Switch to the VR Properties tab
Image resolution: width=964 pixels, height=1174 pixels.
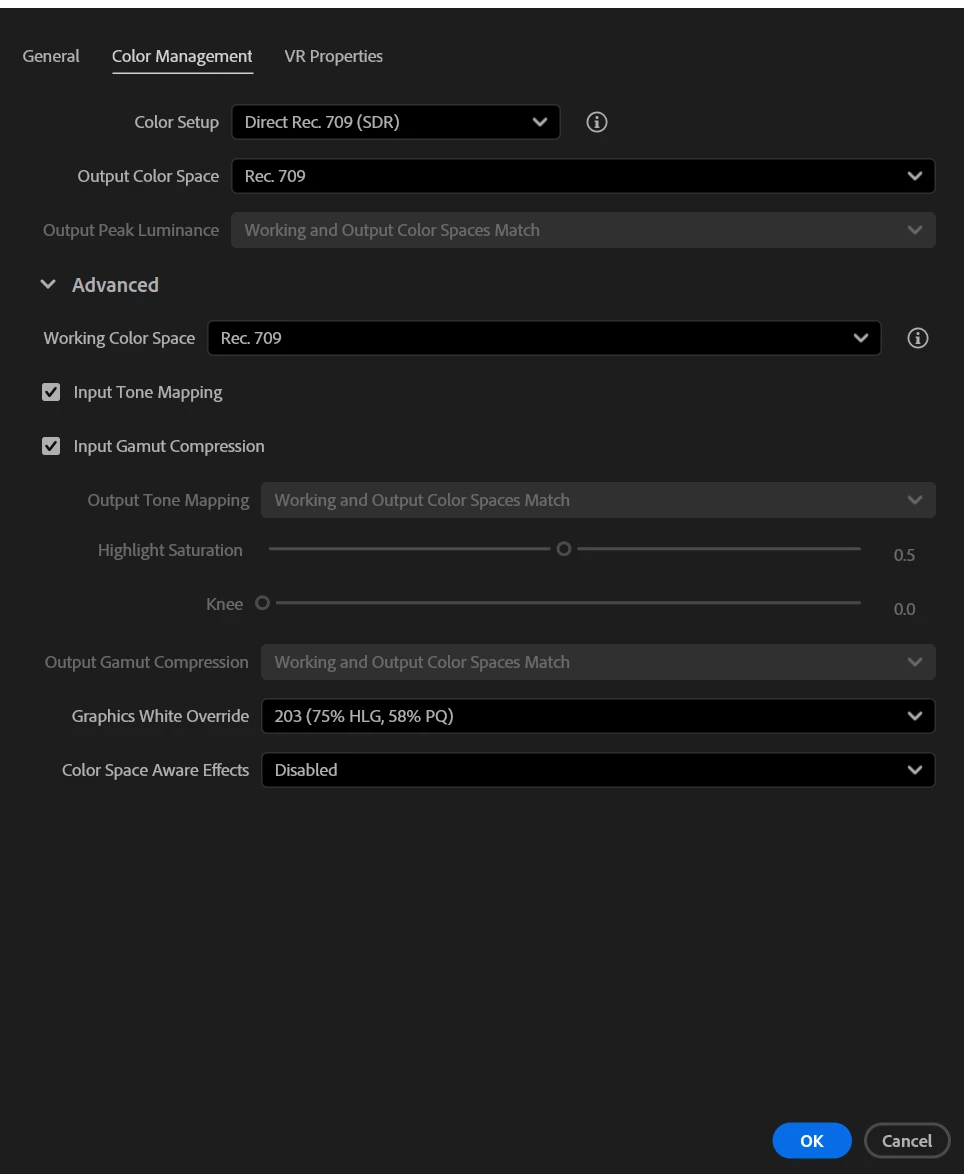(334, 56)
